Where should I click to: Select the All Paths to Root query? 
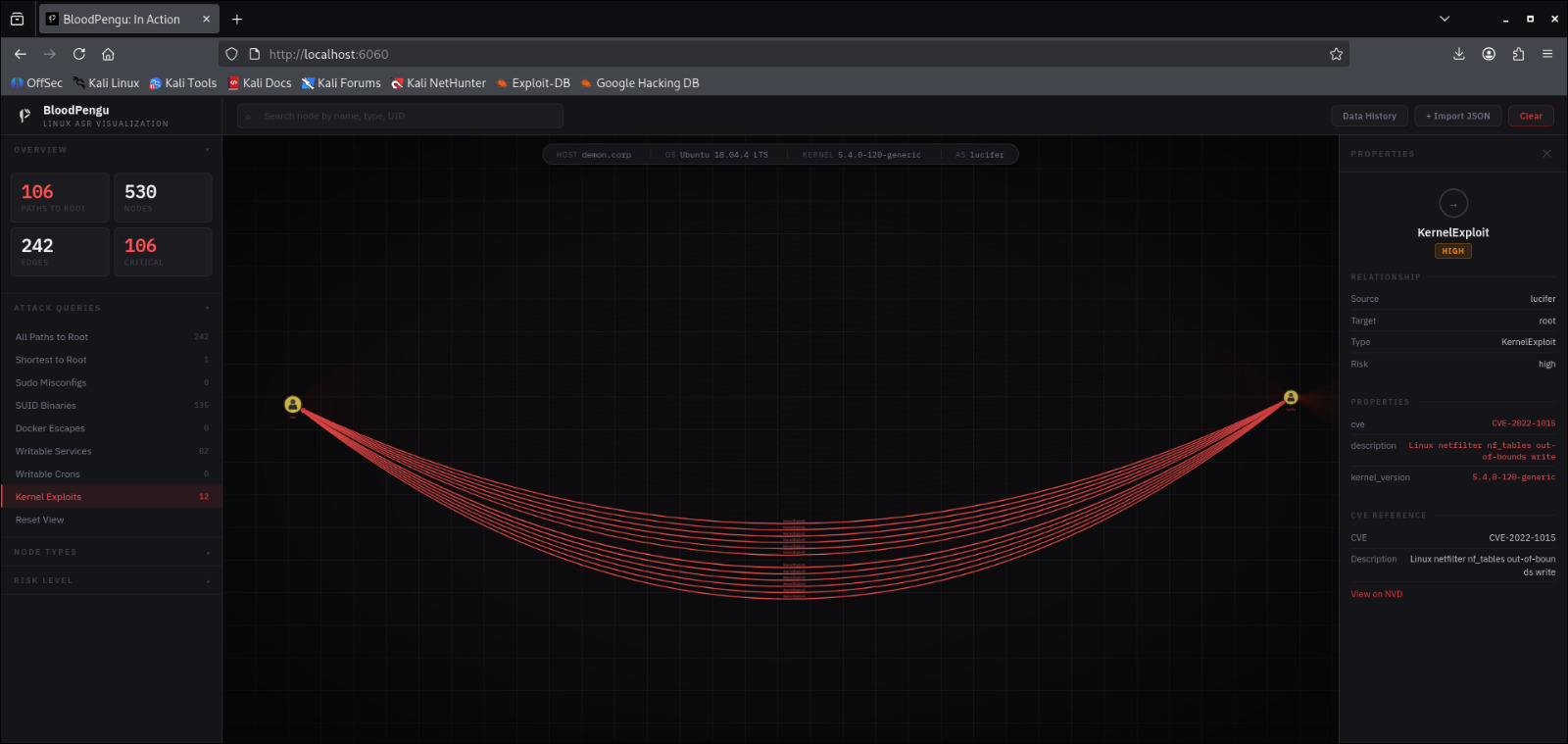tap(52, 337)
